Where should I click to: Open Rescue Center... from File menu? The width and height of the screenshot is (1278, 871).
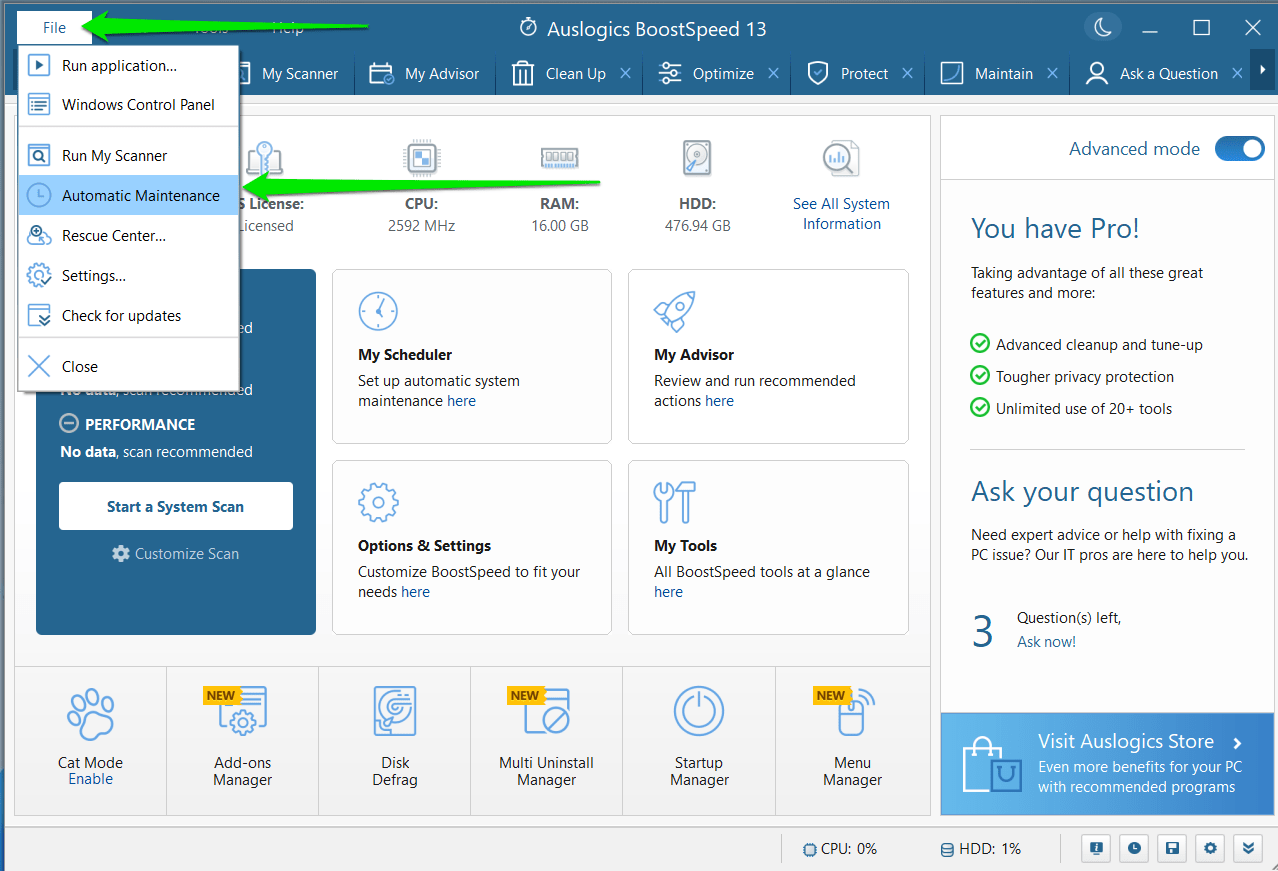[x=128, y=236]
